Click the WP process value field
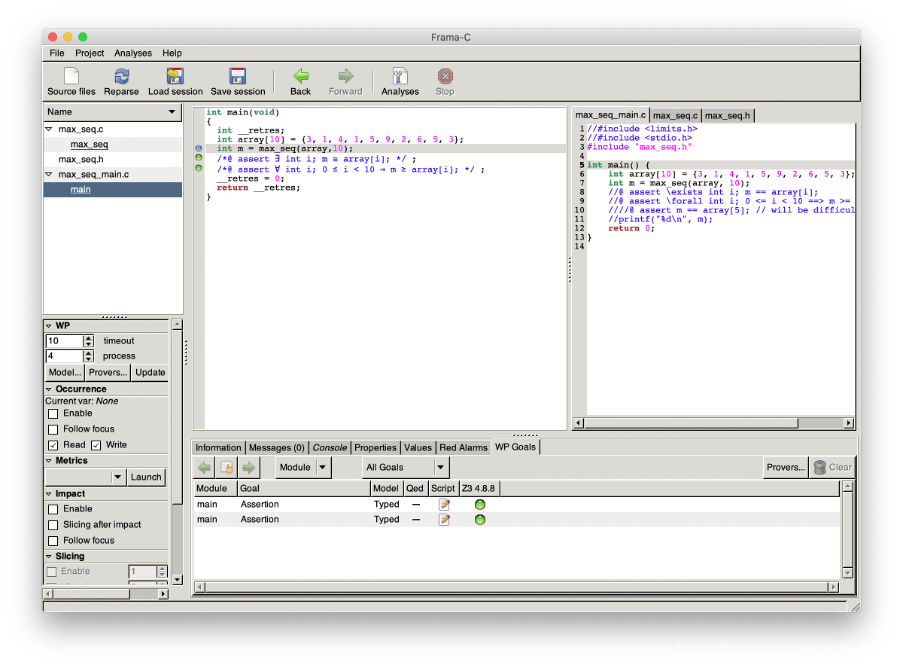 65,356
